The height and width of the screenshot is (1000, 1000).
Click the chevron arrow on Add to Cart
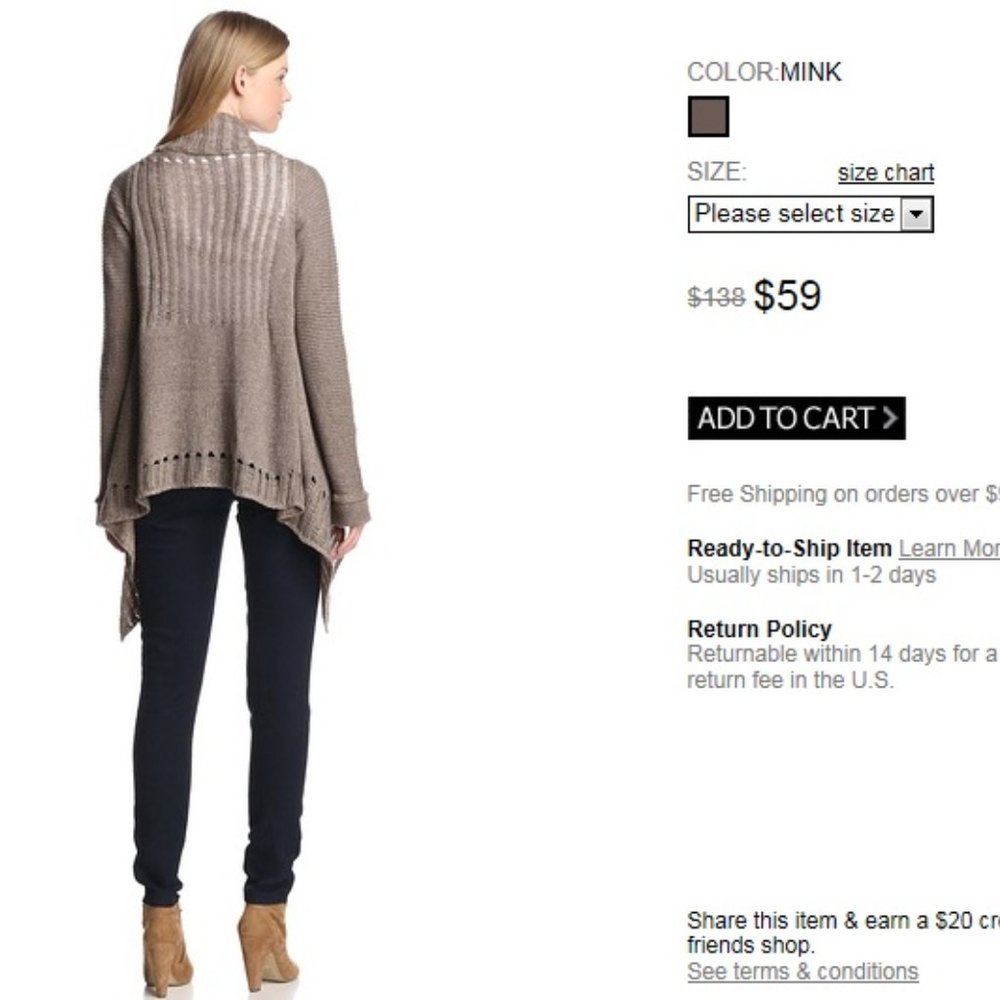click(x=890, y=418)
